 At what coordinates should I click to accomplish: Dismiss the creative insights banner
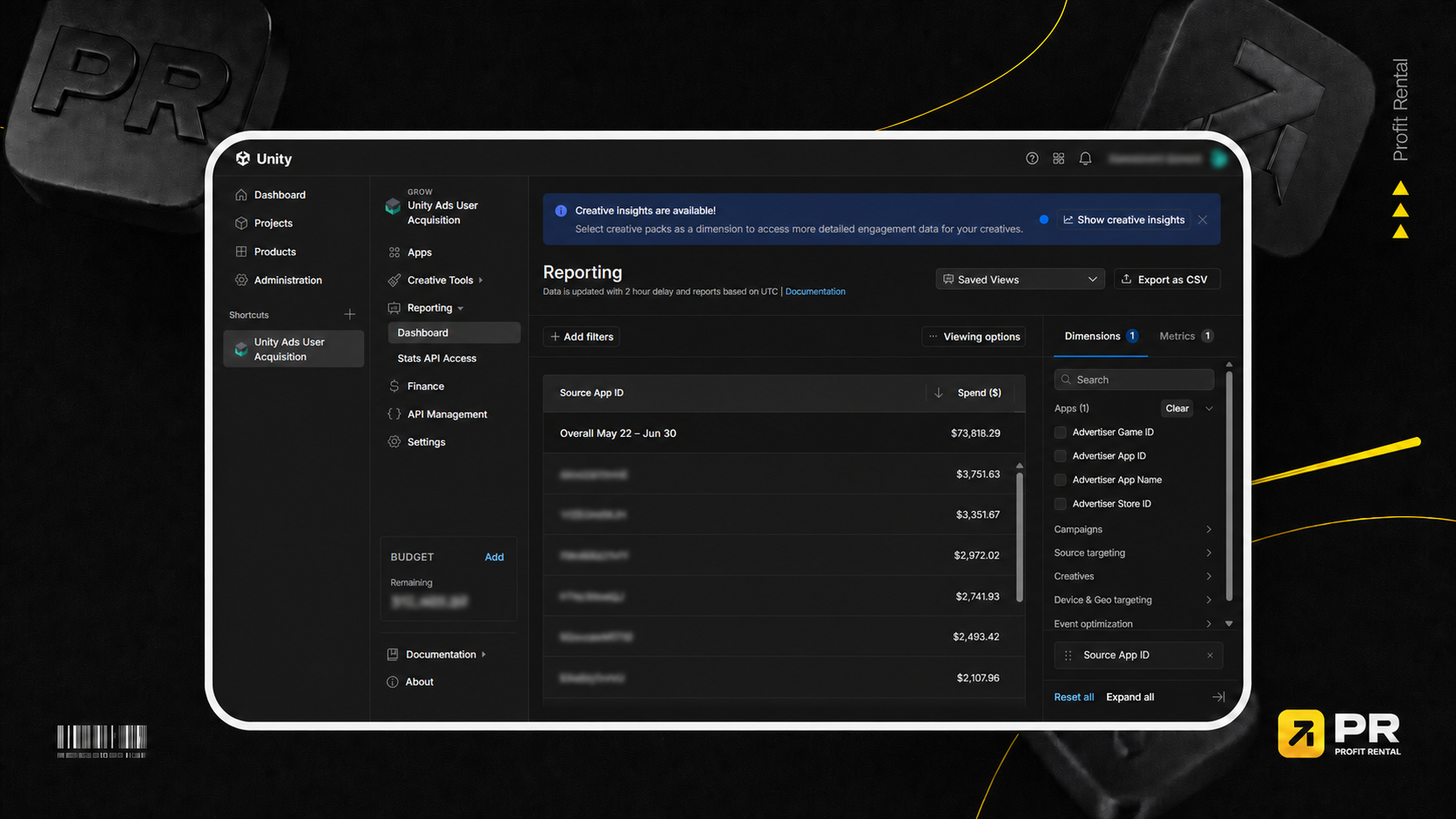click(1203, 219)
